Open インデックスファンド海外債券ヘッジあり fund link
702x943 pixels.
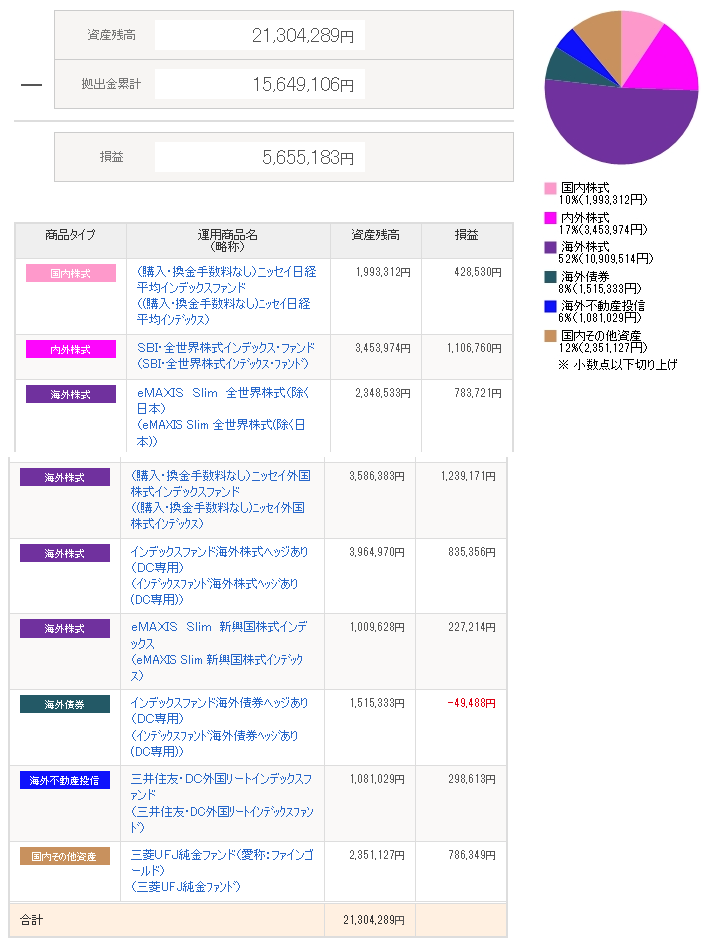click(x=219, y=703)
